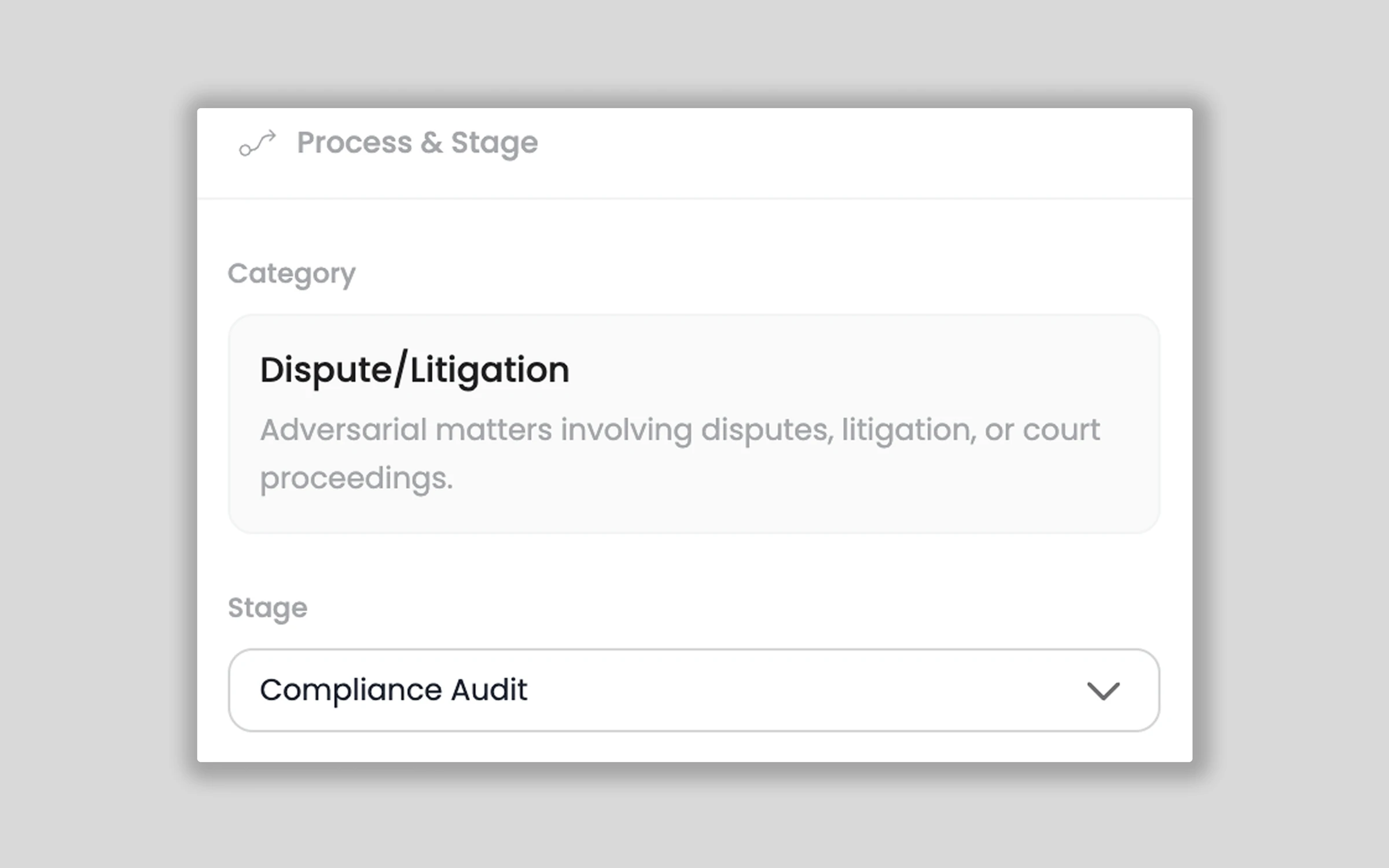1389x868 pixels.
Task: Click the word proceedings in category description
Action: click(x=355, y=479)
